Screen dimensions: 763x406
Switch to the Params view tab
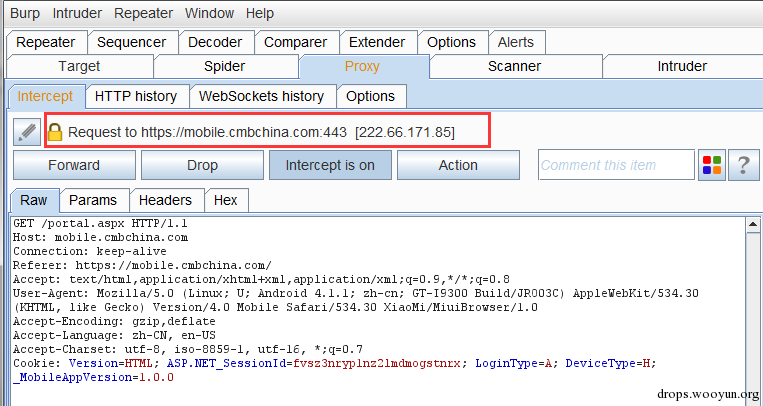tap(93, 201)
